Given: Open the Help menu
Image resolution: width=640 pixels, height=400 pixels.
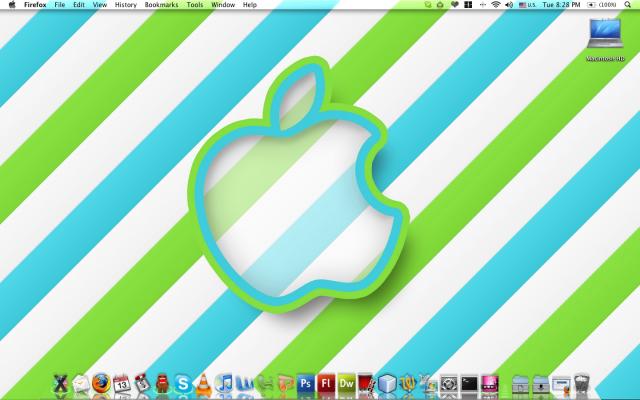Looking at the screenshot, I should (x=250, y=5).
